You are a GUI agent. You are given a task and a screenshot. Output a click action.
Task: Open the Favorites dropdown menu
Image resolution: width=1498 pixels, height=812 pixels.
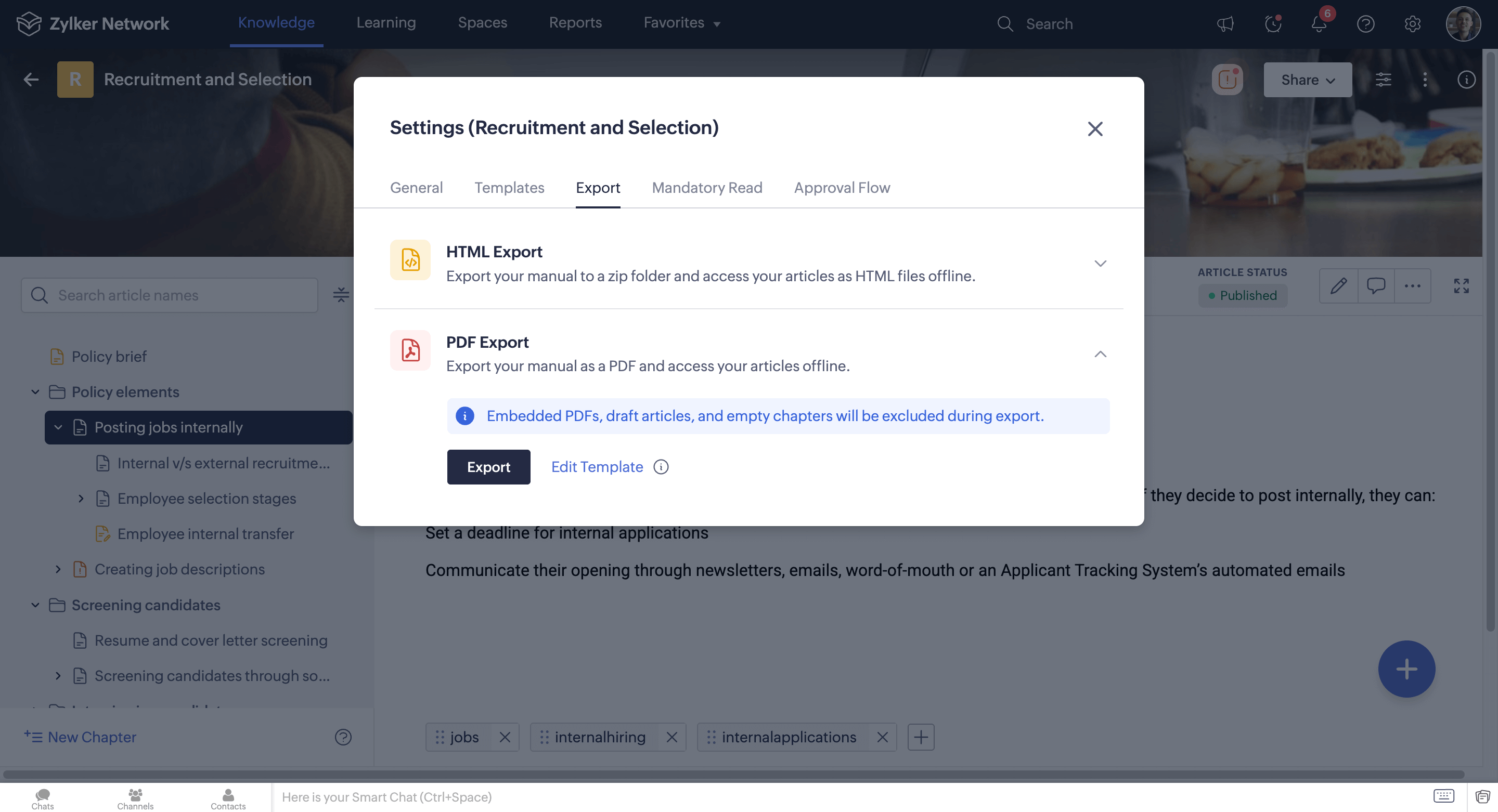click(x=681, y=23)
